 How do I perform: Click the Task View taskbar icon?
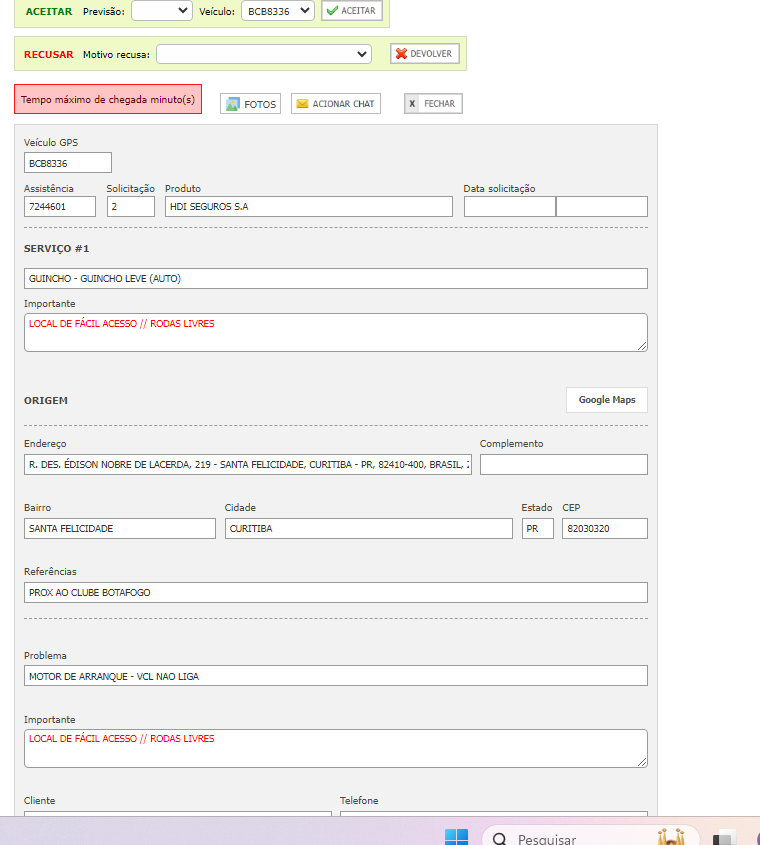point(724,838)
